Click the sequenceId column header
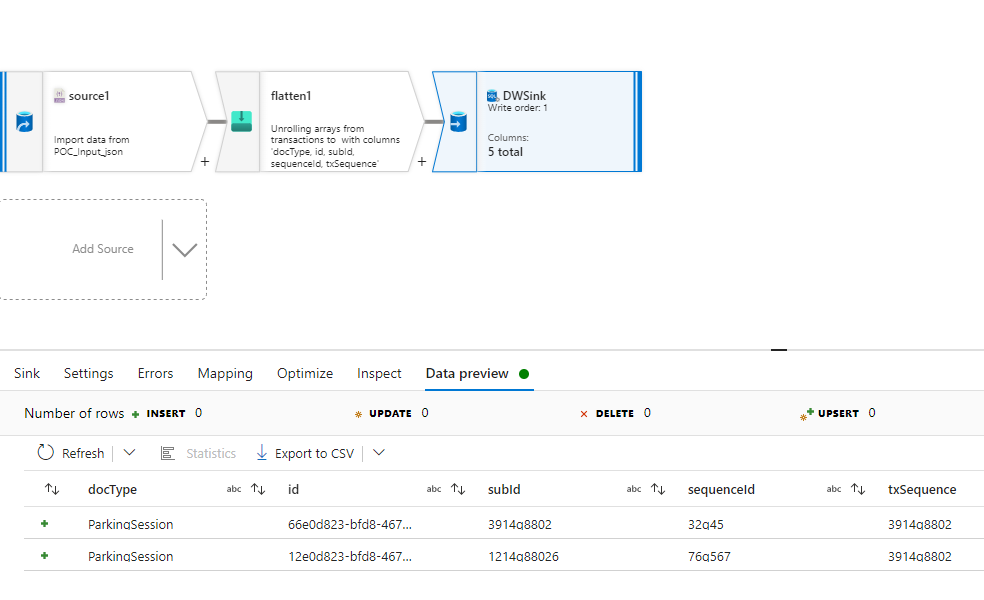 721,490
